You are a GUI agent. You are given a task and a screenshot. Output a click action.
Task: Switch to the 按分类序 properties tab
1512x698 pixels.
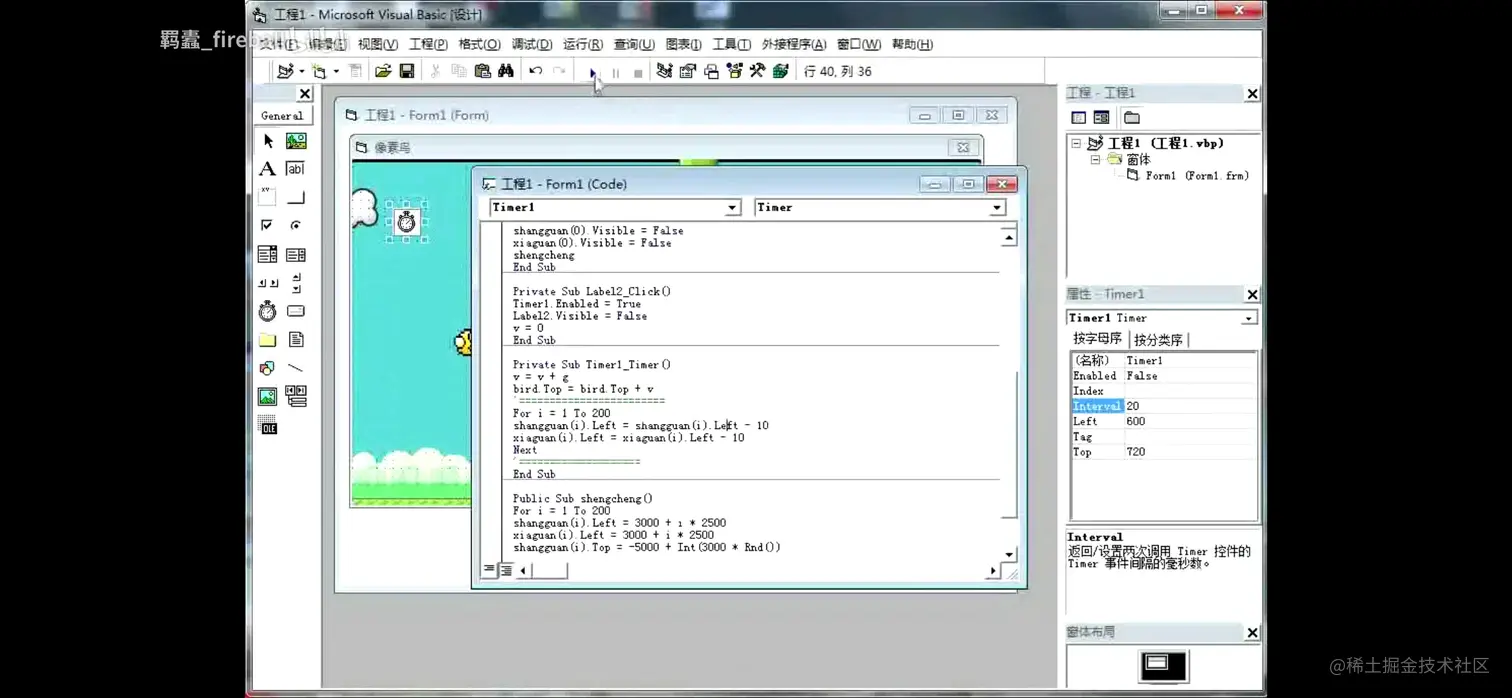pyautogui.click(x=1158, y=340)
